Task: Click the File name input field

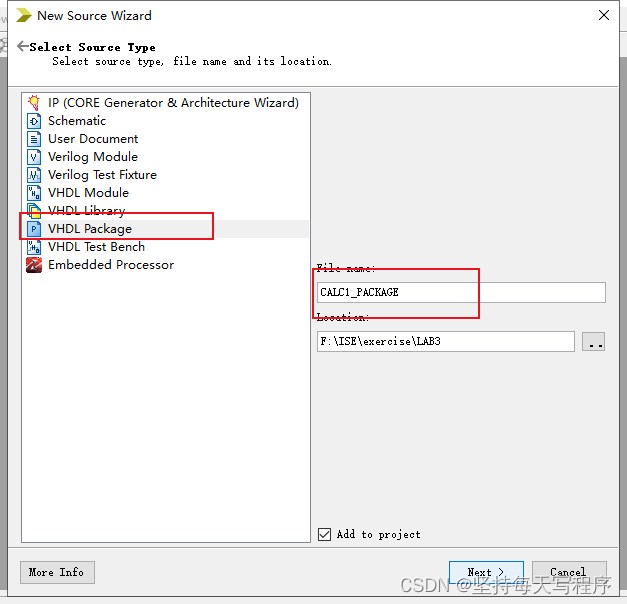Action: (x=460, y=292)
